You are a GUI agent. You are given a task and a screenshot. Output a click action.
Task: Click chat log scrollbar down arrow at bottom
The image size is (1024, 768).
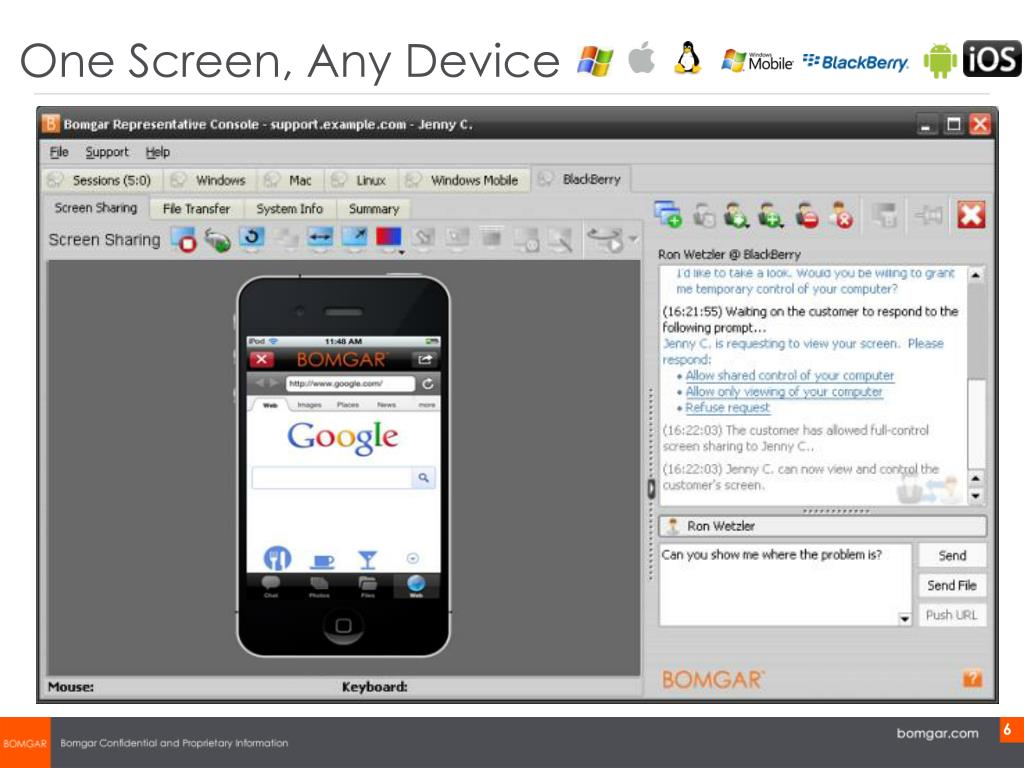[x=975, y=496]
